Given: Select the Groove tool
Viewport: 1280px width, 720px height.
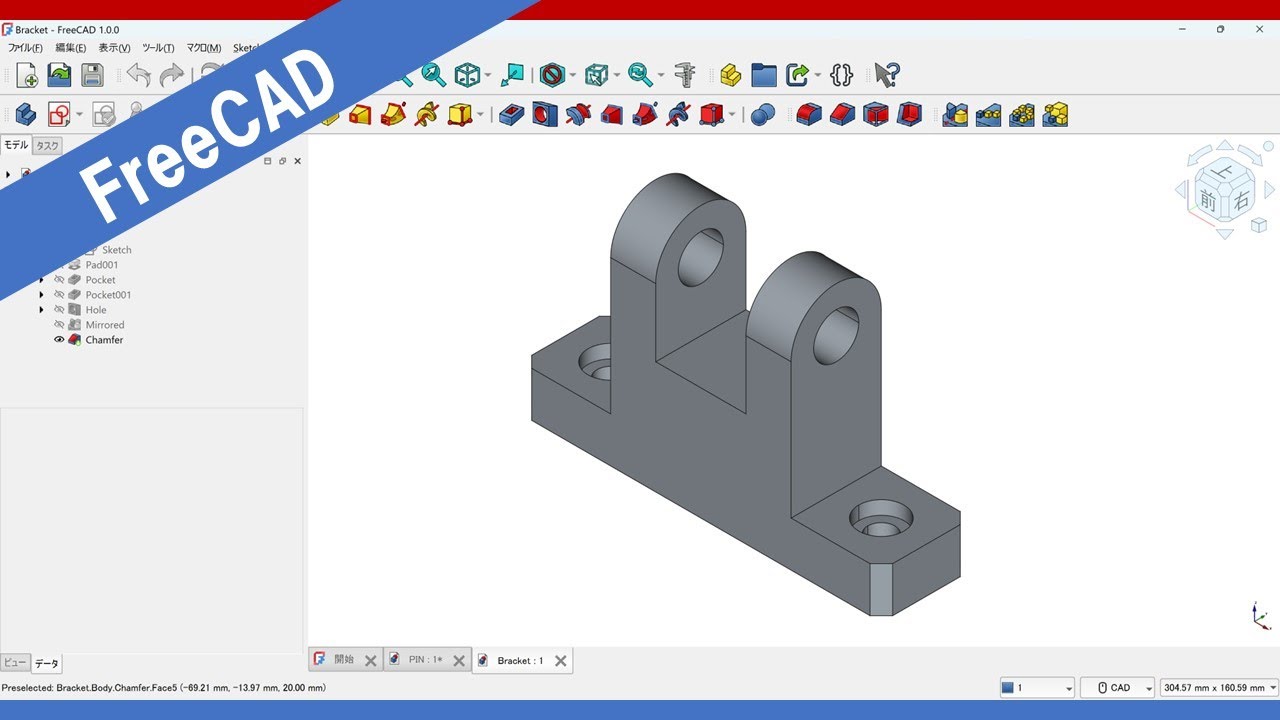Looking at the screenshot, I should click(578, 114).
